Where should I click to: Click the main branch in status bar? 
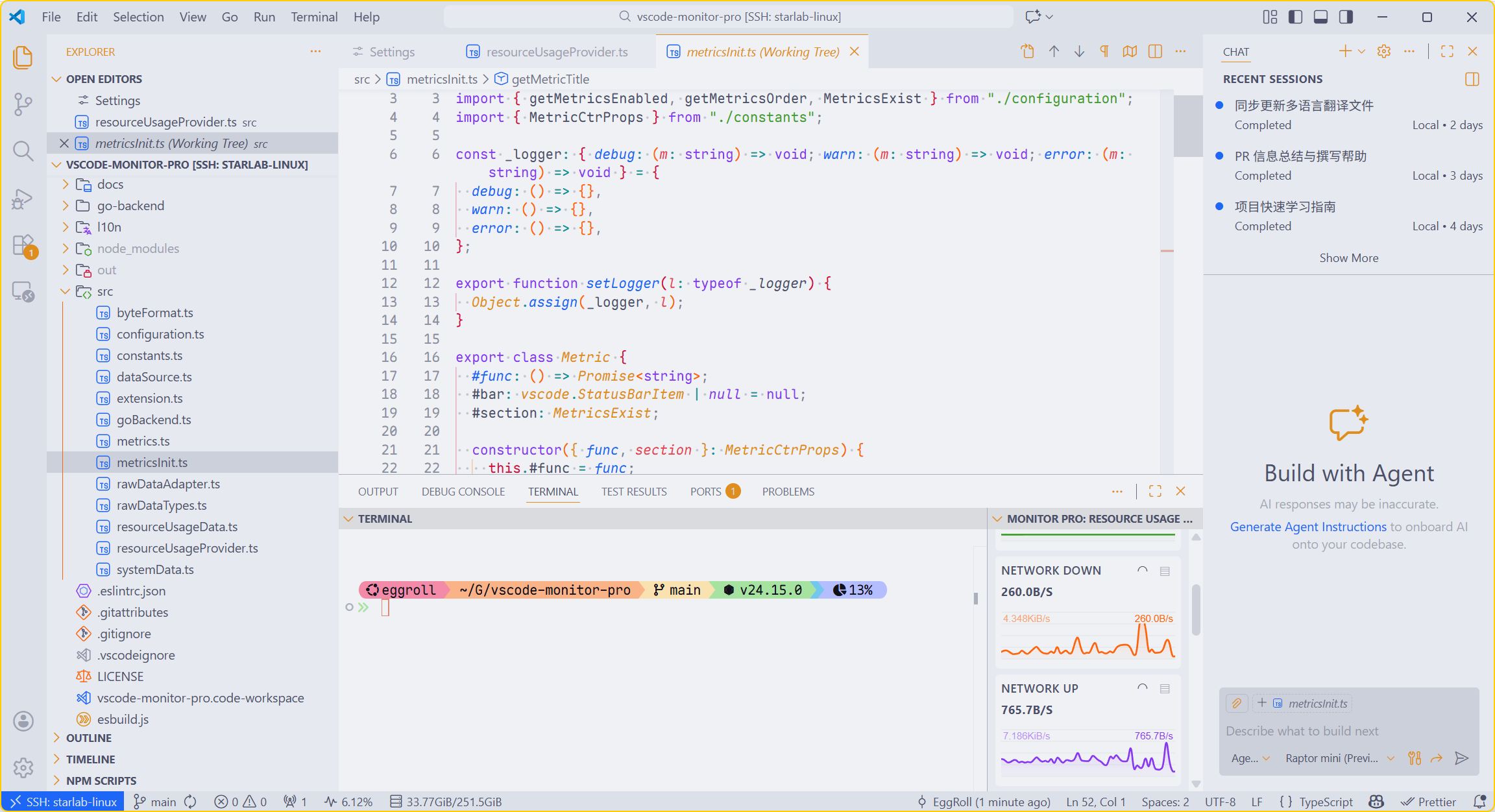pyautogui.click(x=155, y=802)
